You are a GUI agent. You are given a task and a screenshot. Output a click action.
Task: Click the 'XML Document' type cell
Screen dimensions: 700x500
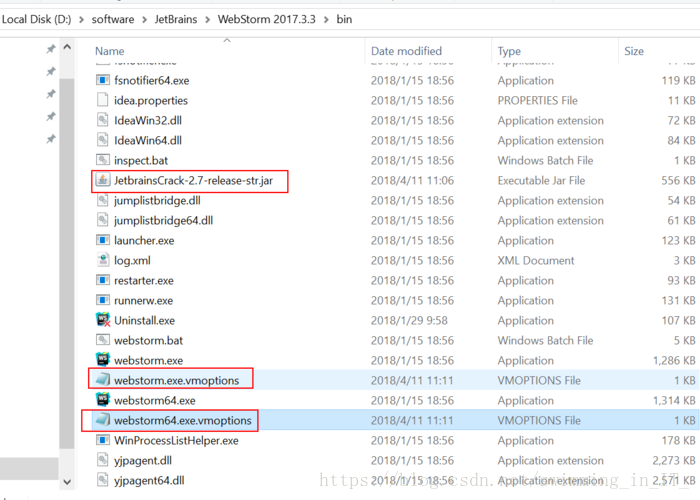point(536,260)
